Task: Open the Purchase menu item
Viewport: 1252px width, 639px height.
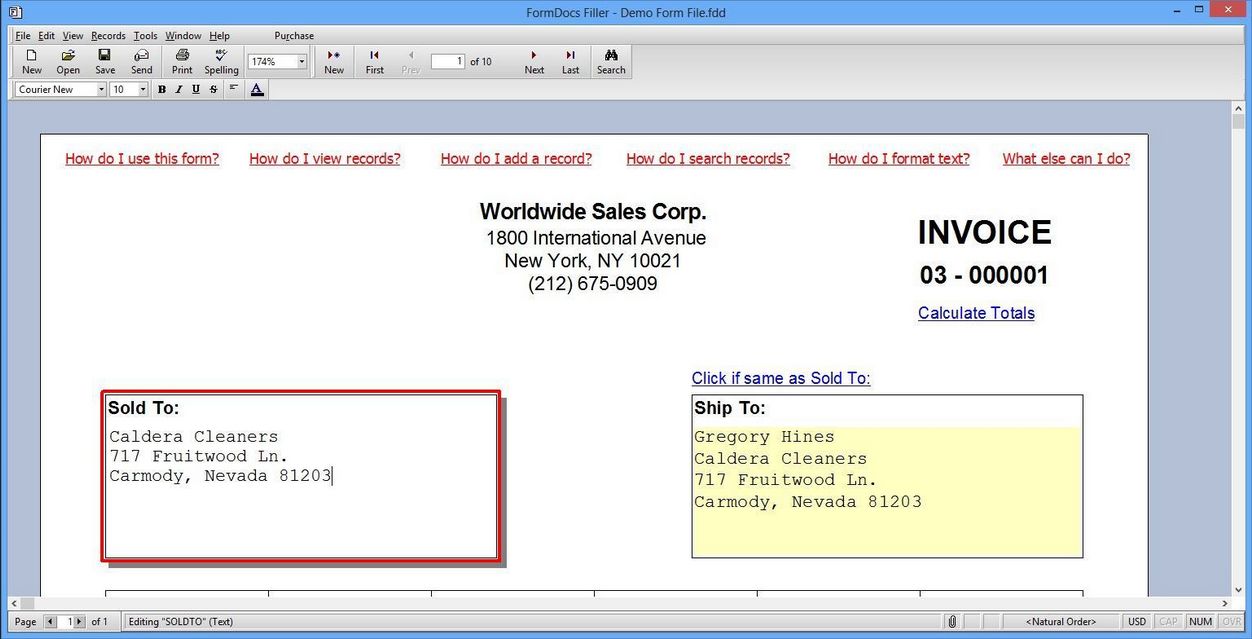Action: click(x=294, y=36)
